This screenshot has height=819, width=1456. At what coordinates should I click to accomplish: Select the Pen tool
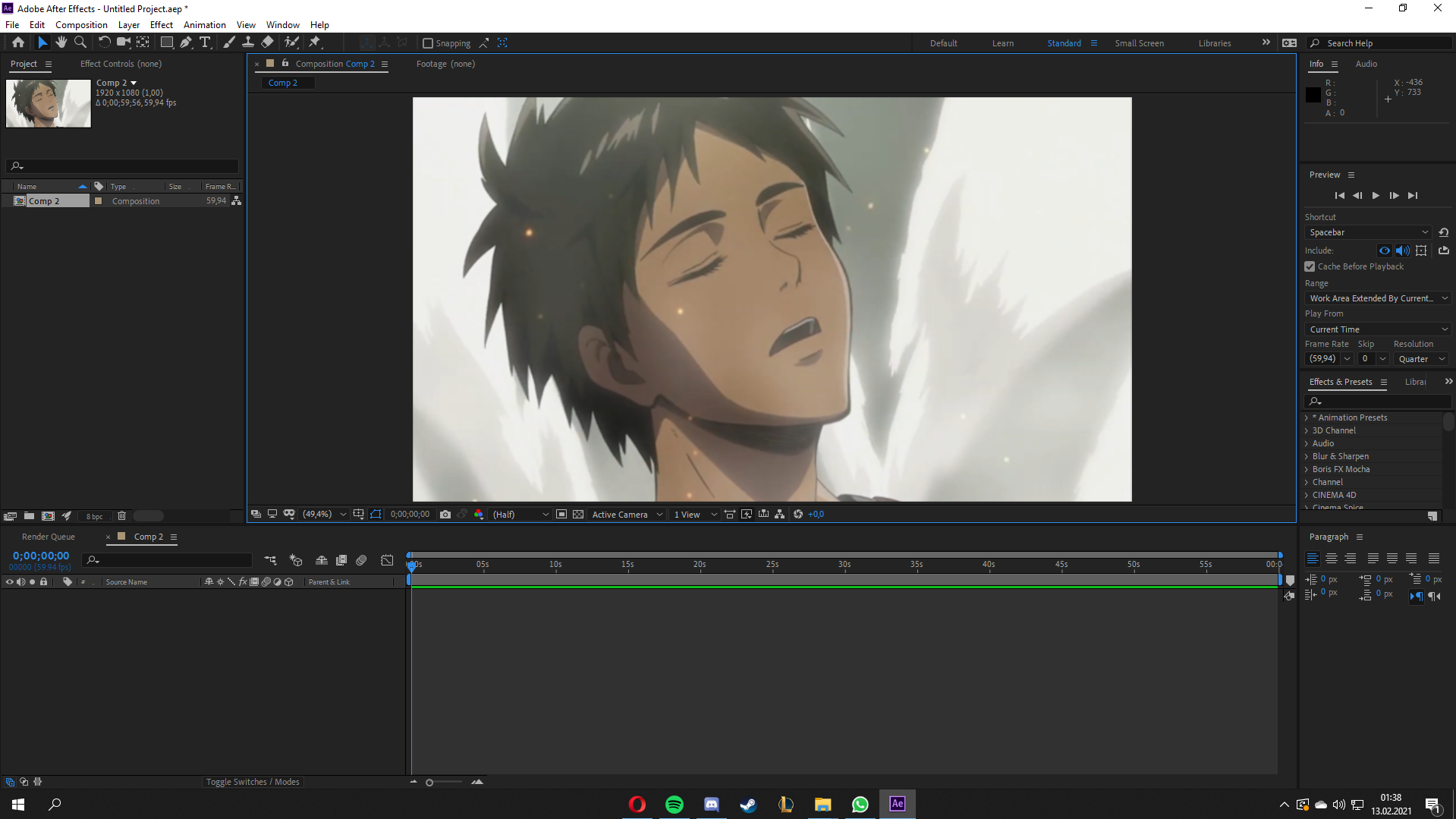(x=186, y=43)
